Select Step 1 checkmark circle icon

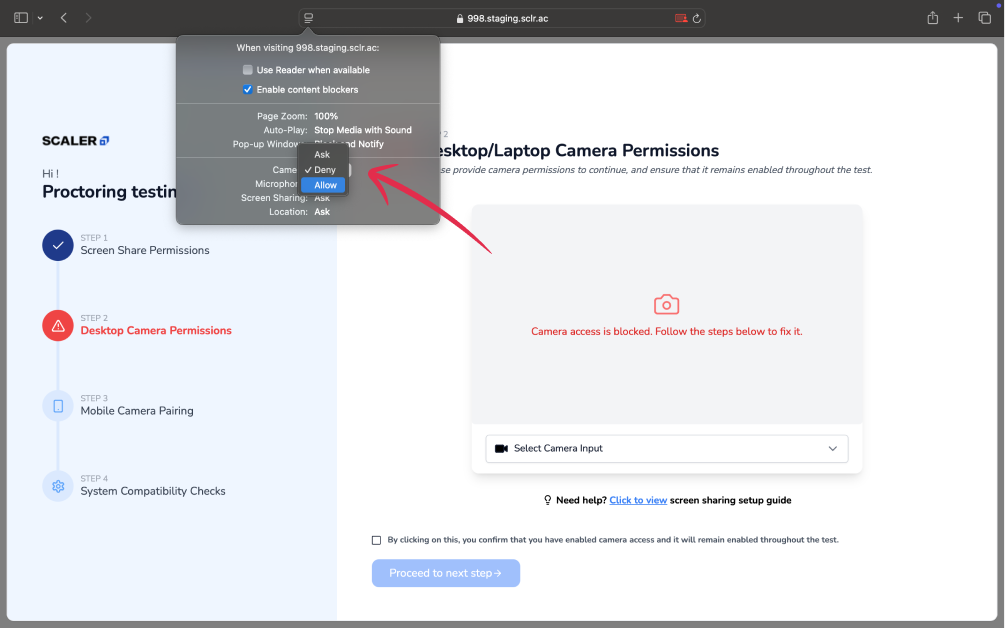(x=58, y=245)
